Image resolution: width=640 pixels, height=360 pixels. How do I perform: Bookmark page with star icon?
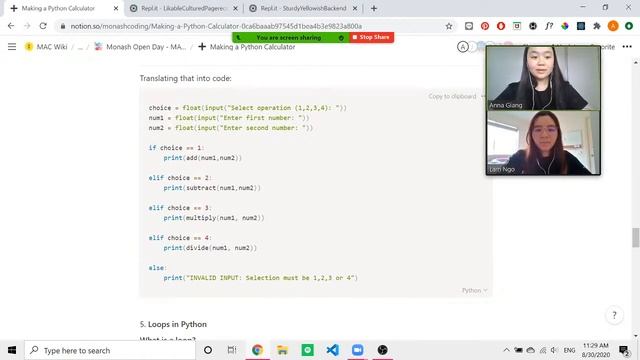tap(449, 26)
